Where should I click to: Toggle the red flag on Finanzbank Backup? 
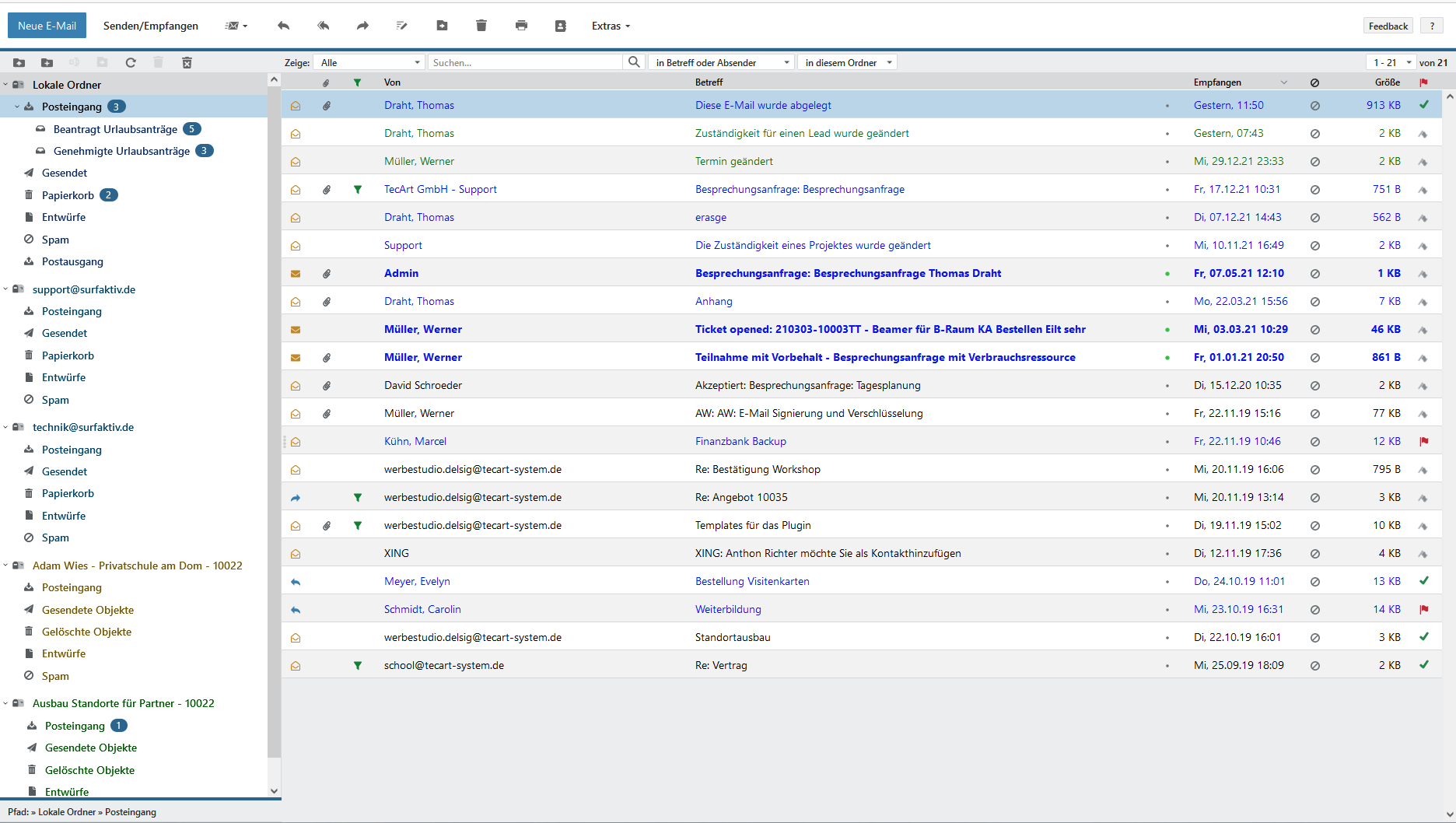(1423, 441)
